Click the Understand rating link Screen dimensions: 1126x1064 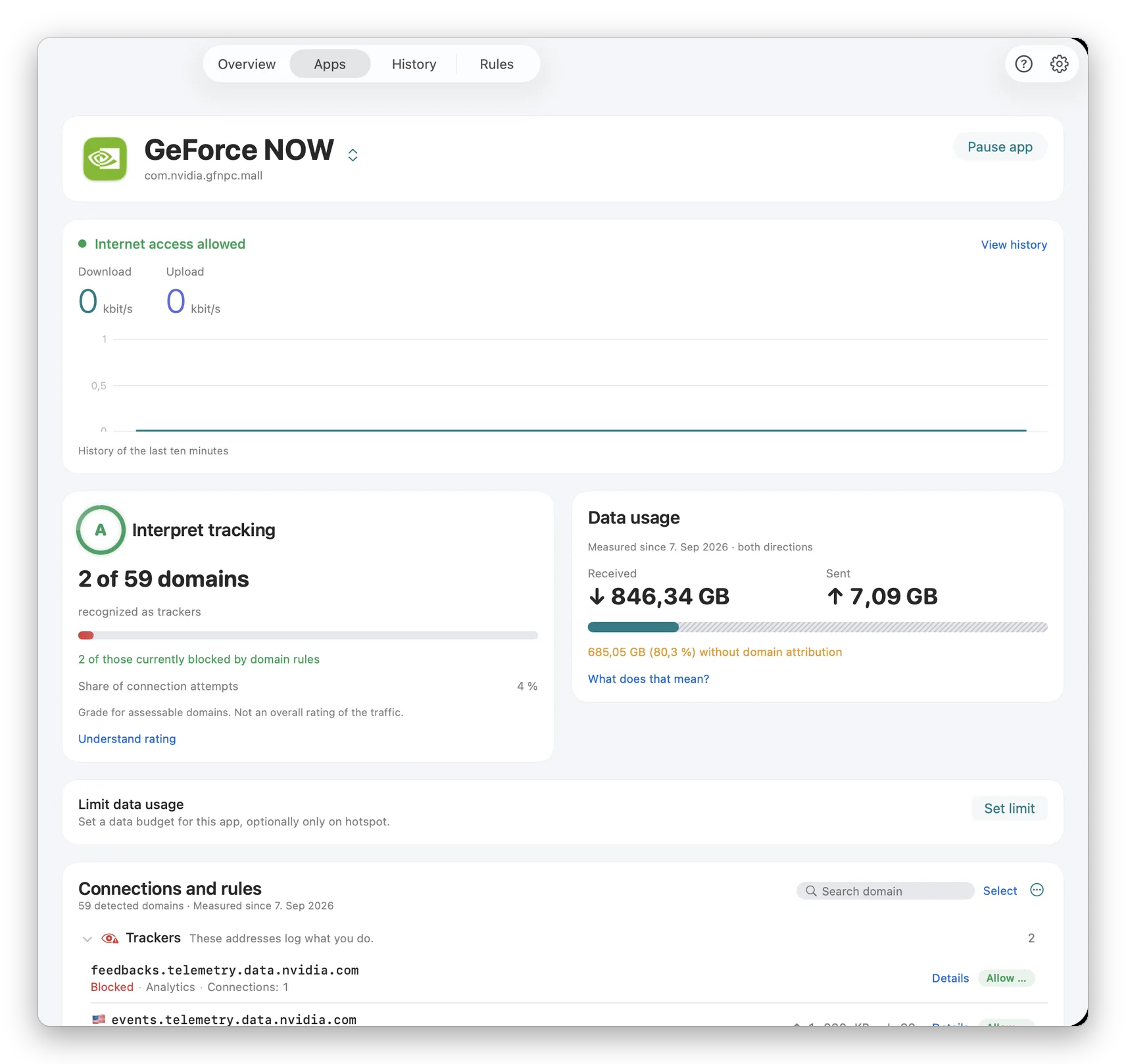[127, 738]
